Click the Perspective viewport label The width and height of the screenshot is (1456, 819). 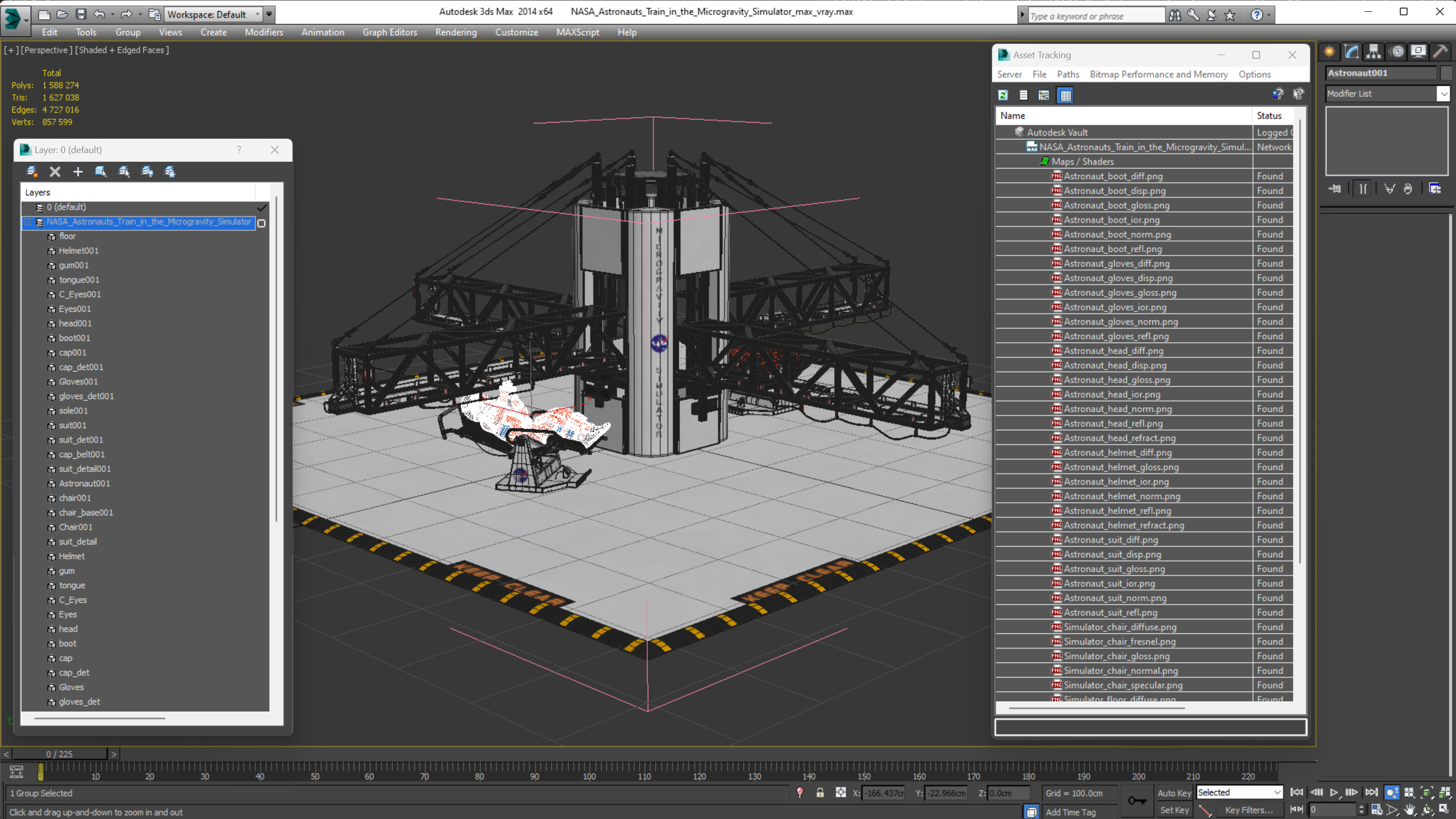point(46,49)
